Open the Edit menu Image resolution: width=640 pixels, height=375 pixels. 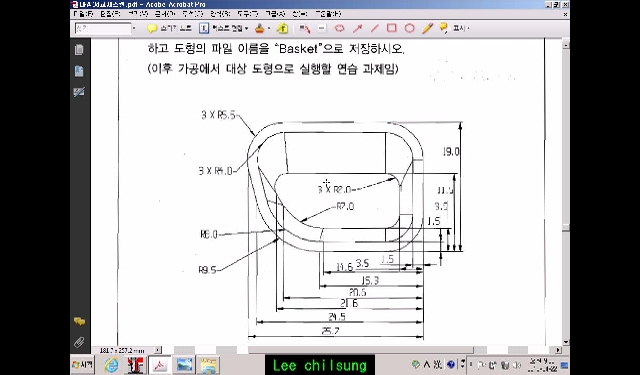pyautogui.click(x=110, y=14)
